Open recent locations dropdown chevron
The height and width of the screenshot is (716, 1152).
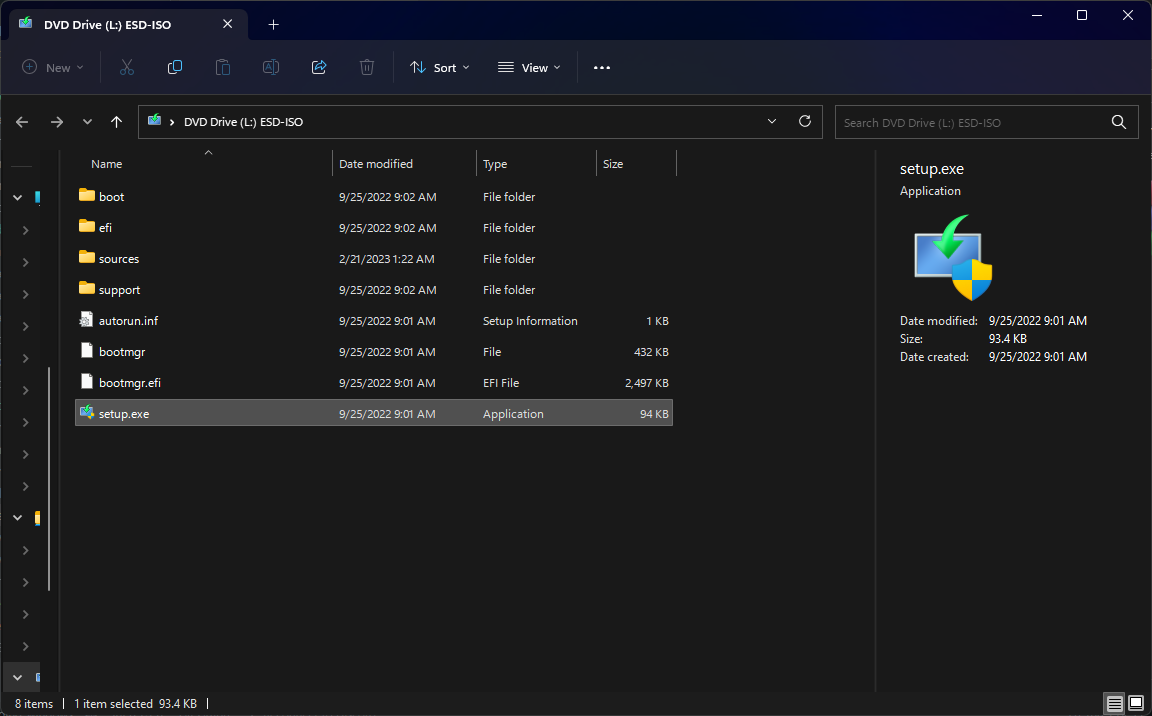(87, 122)
